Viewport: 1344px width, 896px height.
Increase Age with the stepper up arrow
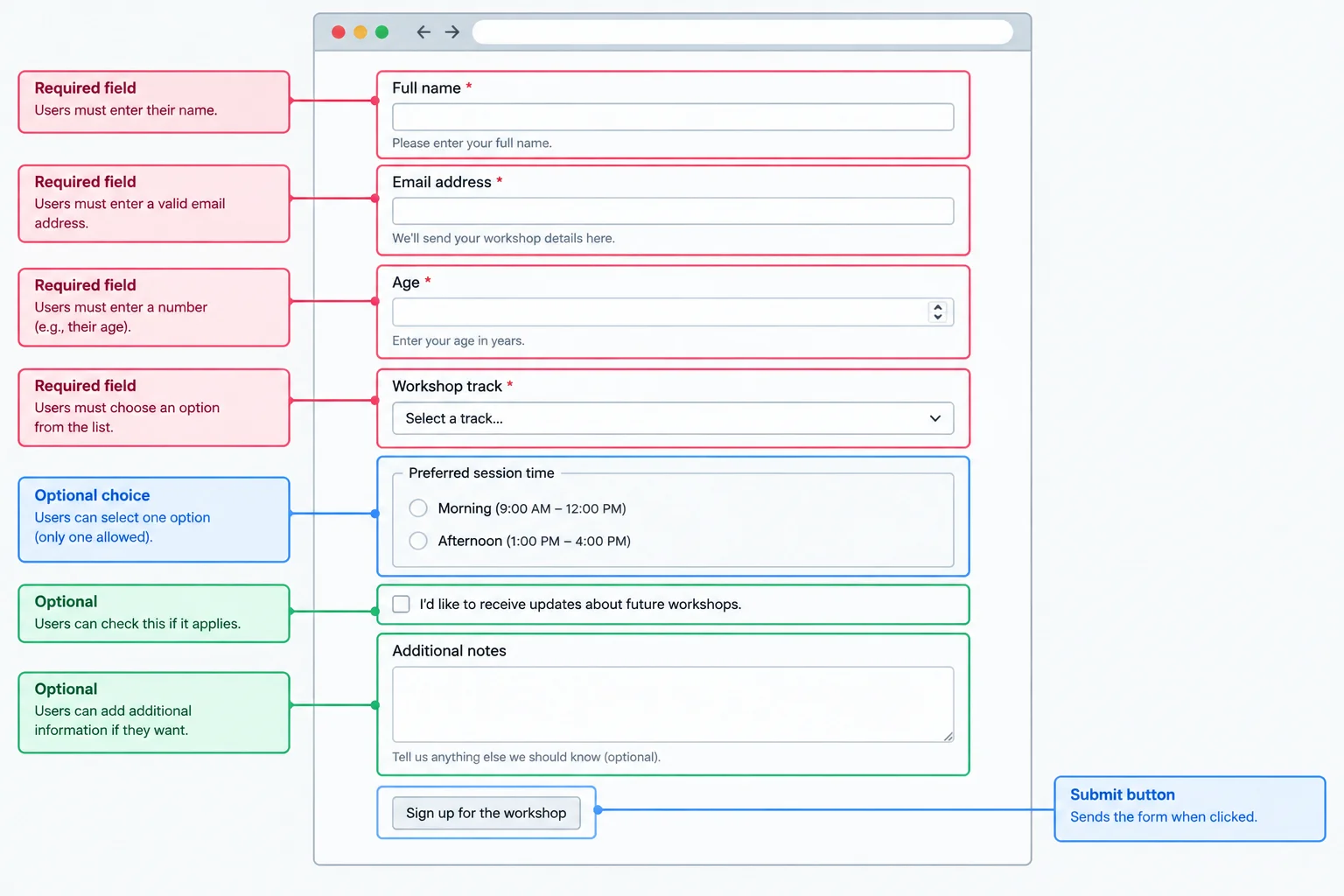click(x=938, y=307)
